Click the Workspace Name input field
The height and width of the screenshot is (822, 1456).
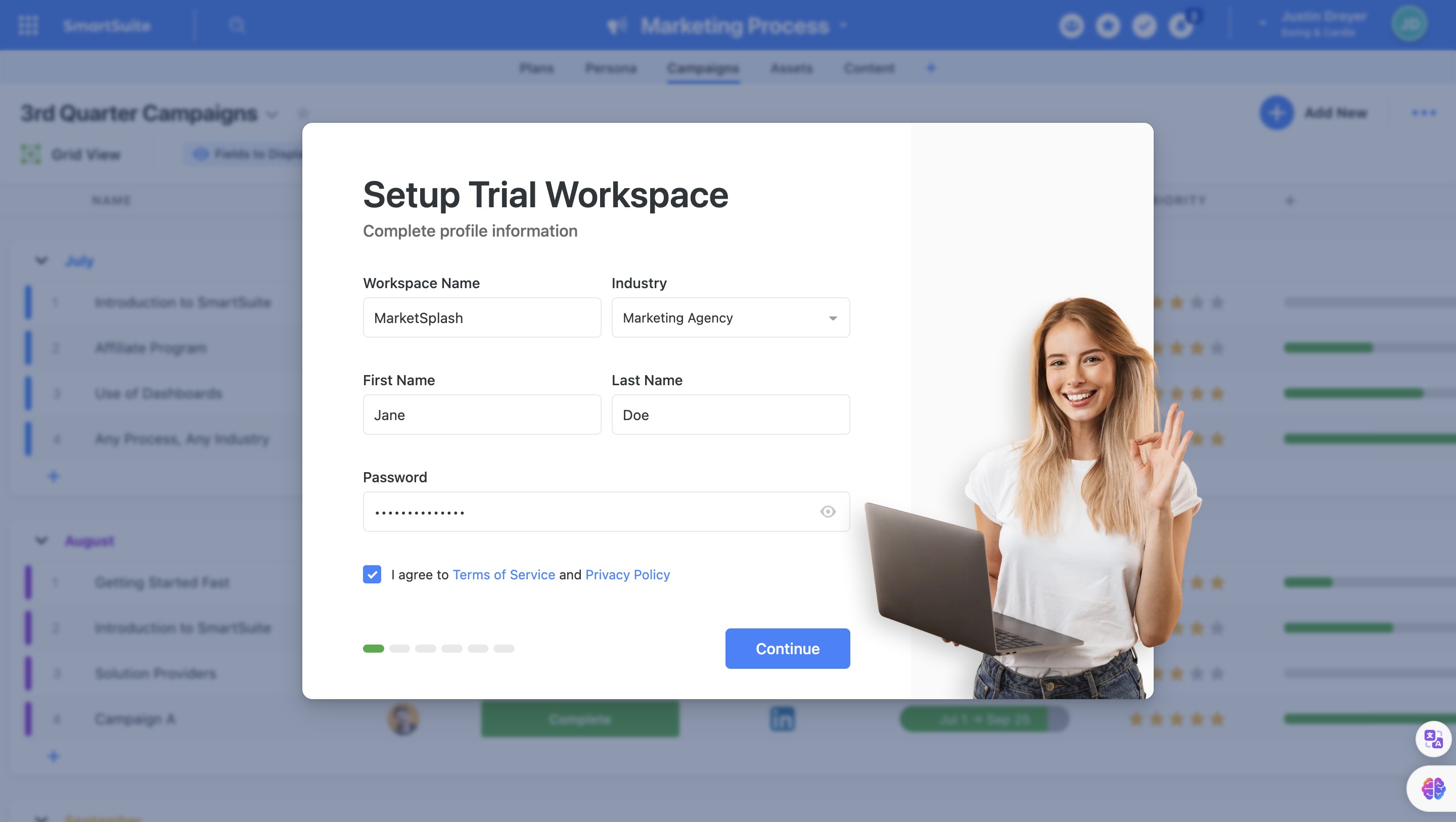482,317
